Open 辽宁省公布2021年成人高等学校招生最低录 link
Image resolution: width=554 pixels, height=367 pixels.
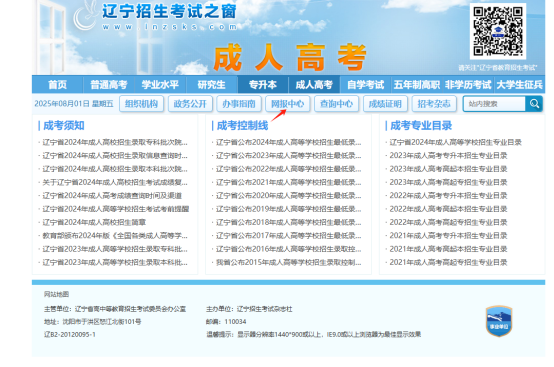click(289, 182)
